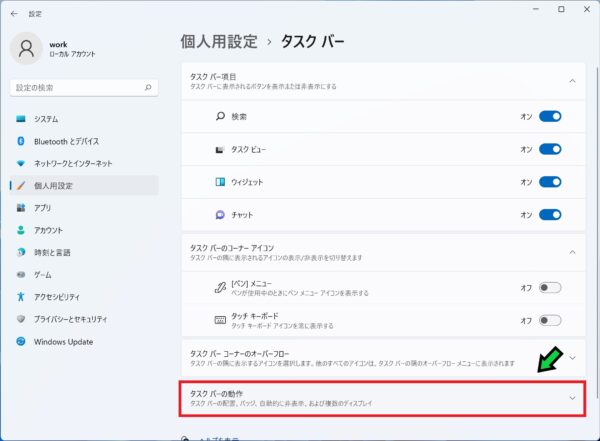The width and height of the screenshot is (600, 441).
Task: Open アカウント settings category
Action: (x=84, y=230)
